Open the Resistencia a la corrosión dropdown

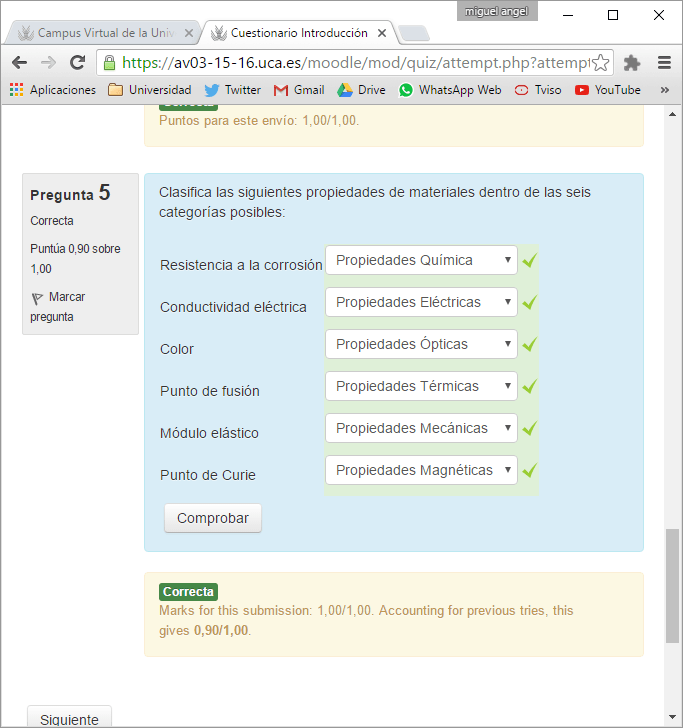pyautogui.click(x=421, y=260)
